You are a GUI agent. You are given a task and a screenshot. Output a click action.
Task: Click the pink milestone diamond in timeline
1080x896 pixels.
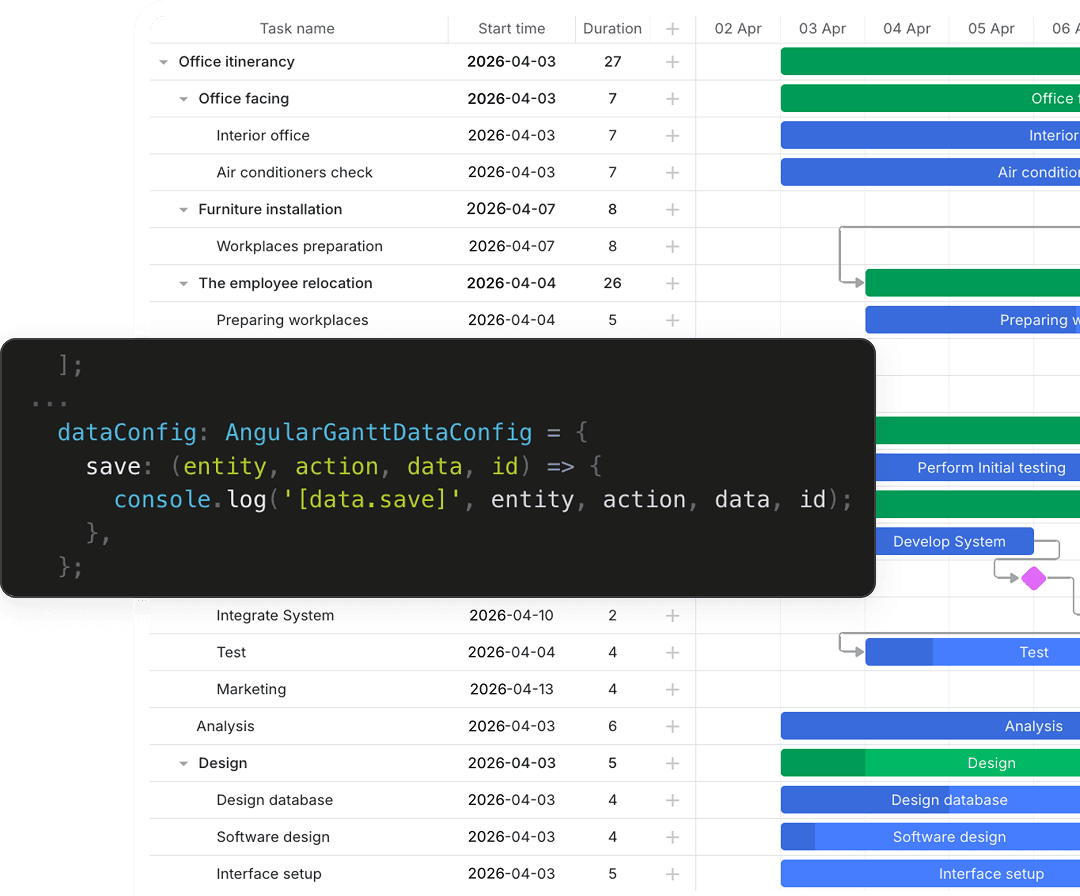1033,579
